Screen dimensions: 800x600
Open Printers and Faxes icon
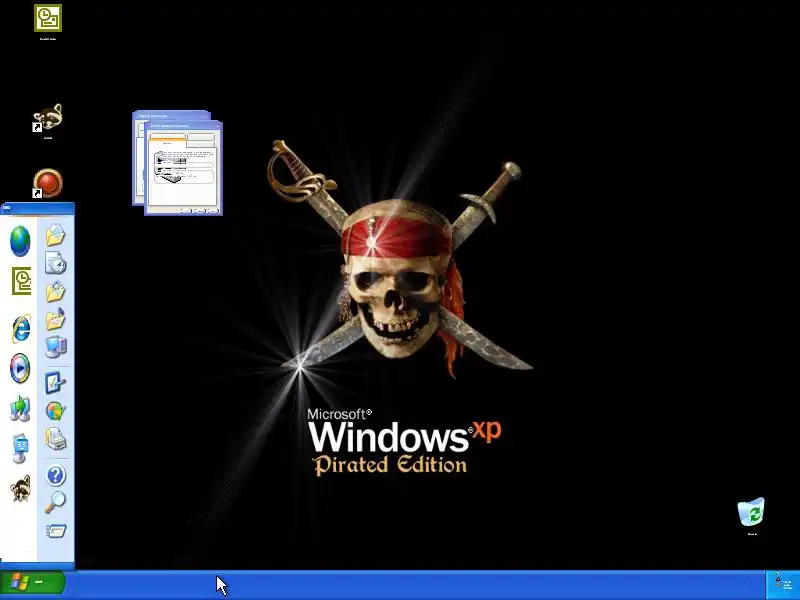tap(56, 439)
